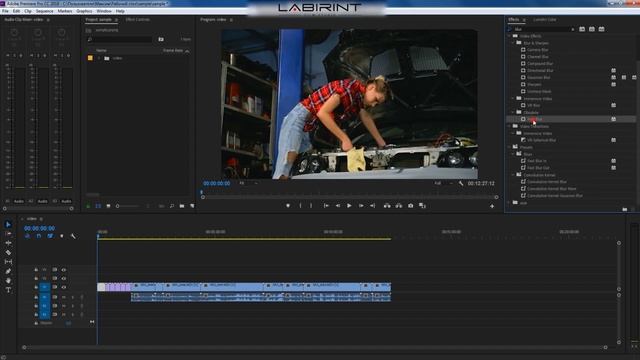Collapse the Blur & Sharpen folder

513,43
